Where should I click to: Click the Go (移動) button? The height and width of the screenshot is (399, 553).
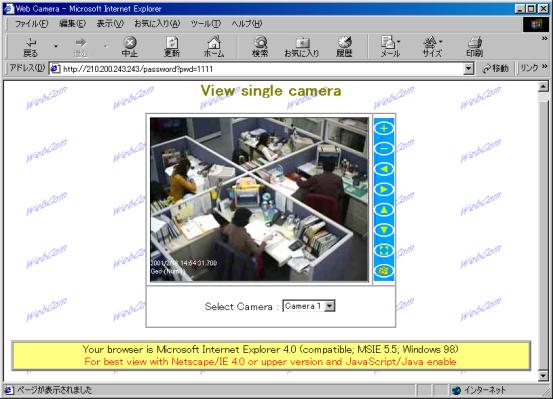[x=496, y=68]
